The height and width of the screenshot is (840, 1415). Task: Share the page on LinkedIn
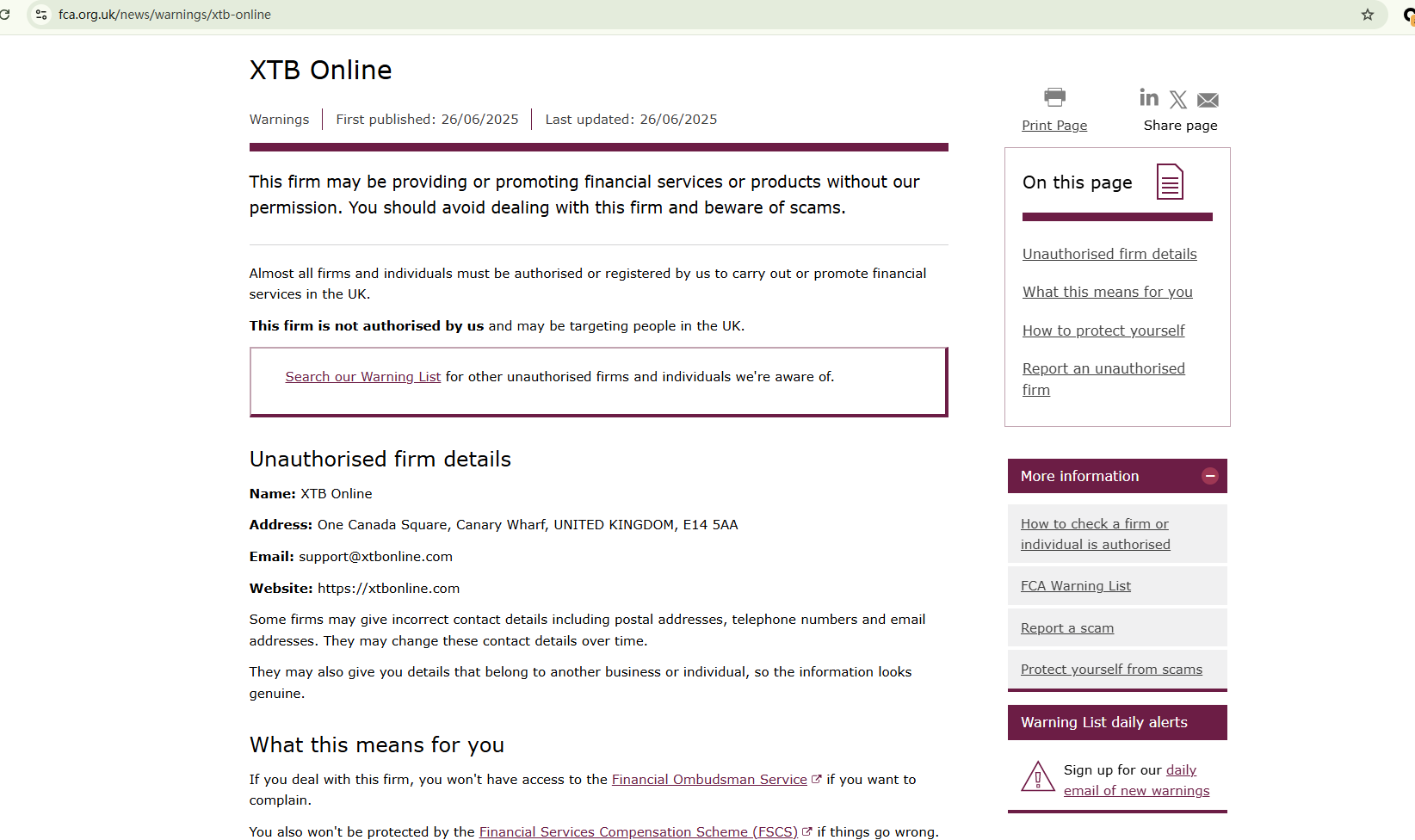click(1149, 97)
